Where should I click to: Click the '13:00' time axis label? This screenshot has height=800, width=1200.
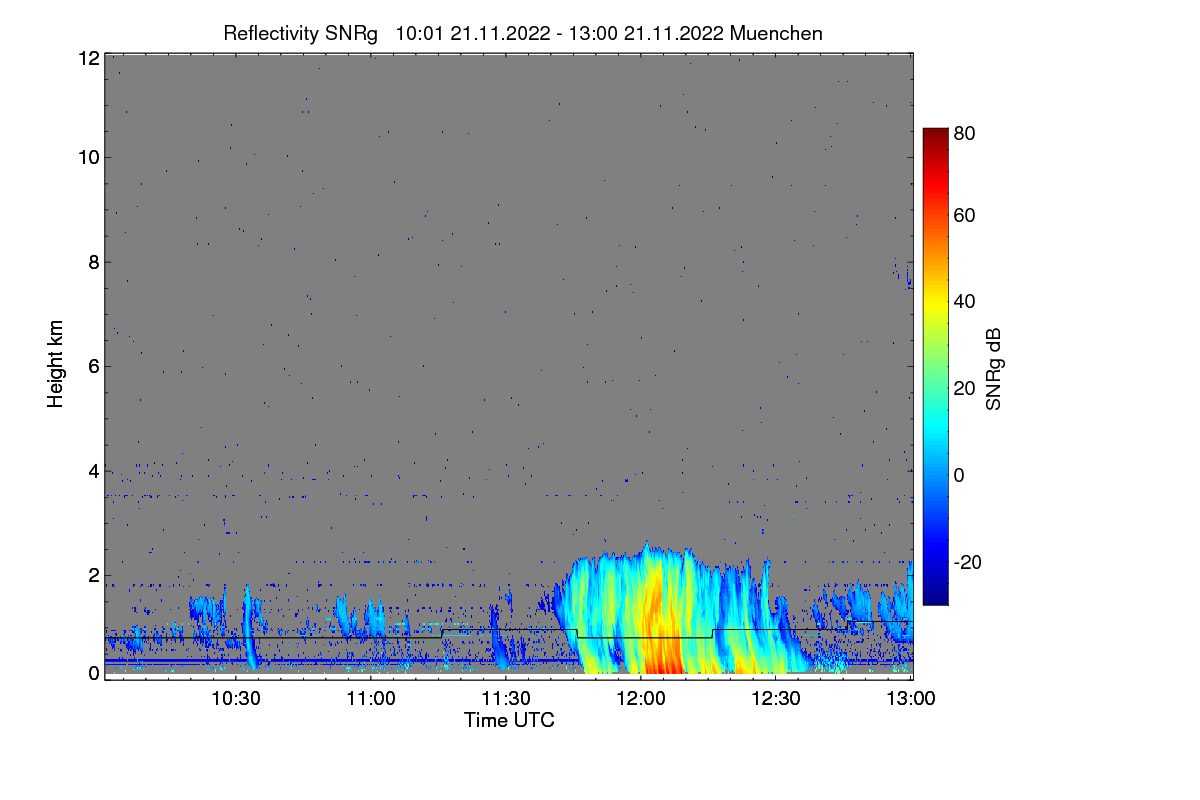point(911,698)
